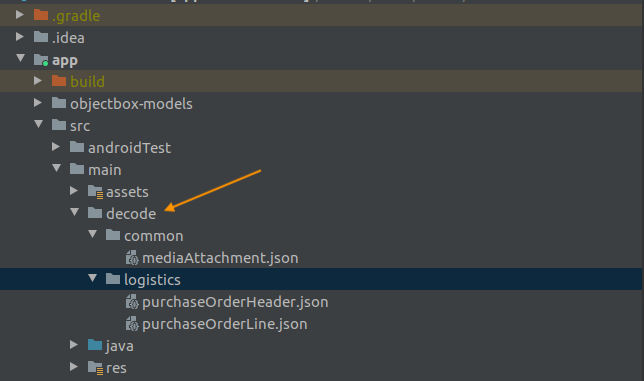Collapse the logistics folder arrow
Viewport: 644px width, 381px height.
point(92,278)
